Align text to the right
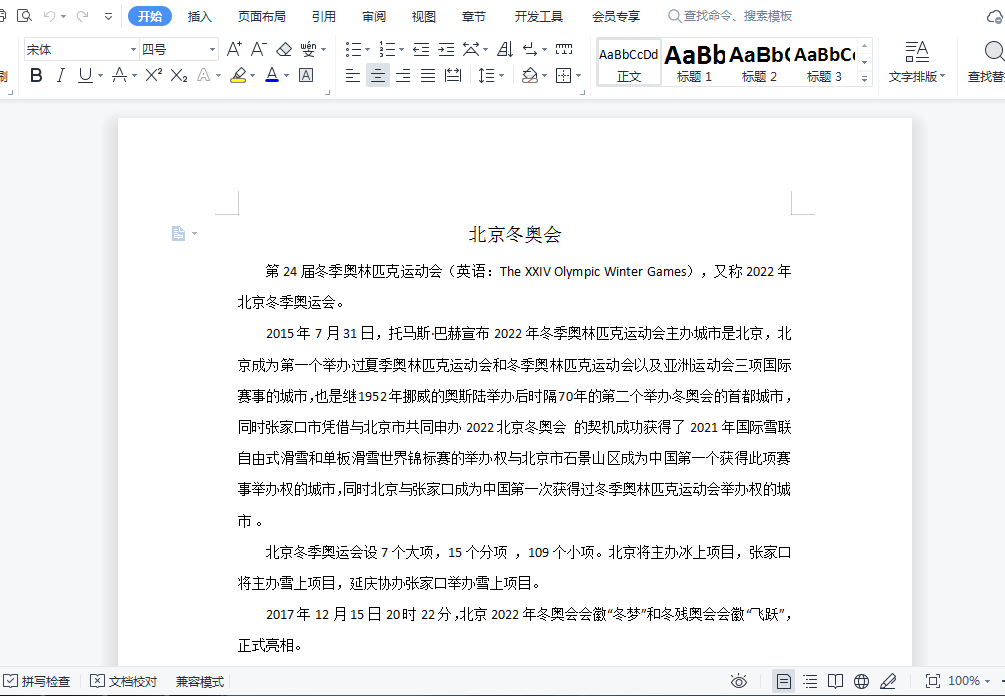The image size is (1005, 696). coord(403,76)
